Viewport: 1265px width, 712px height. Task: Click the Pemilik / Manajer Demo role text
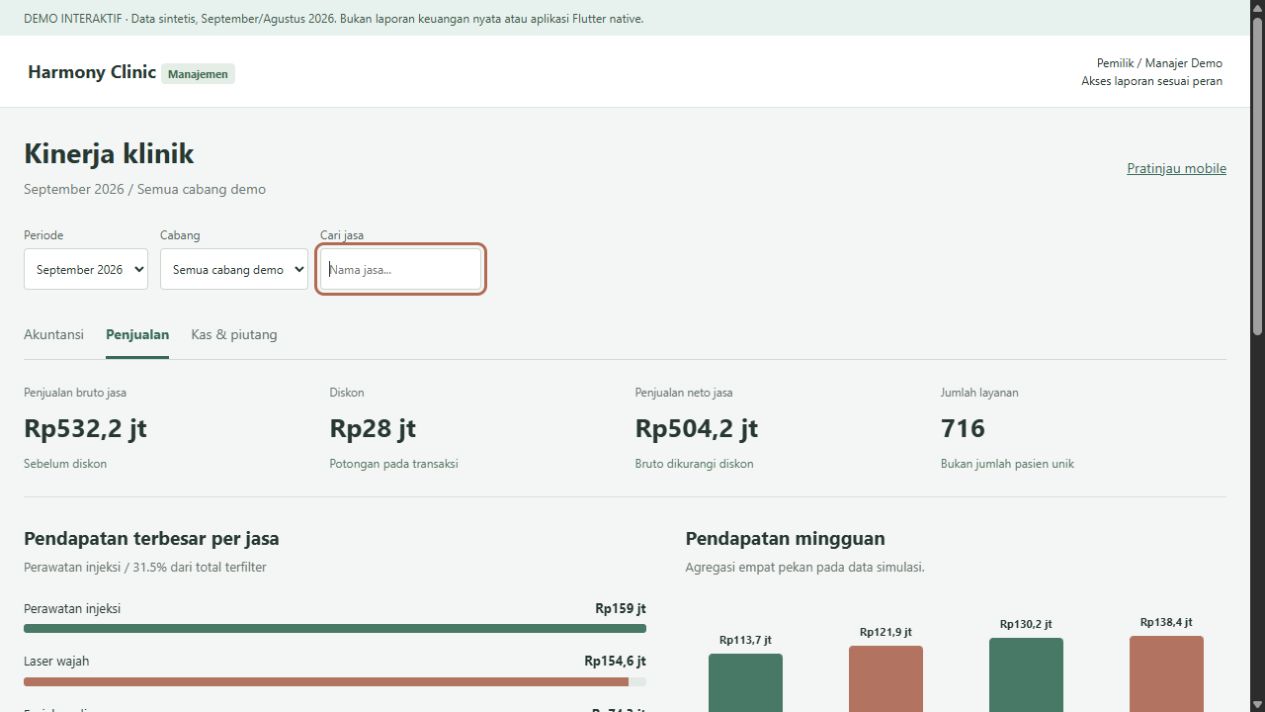pos(1159,63)
